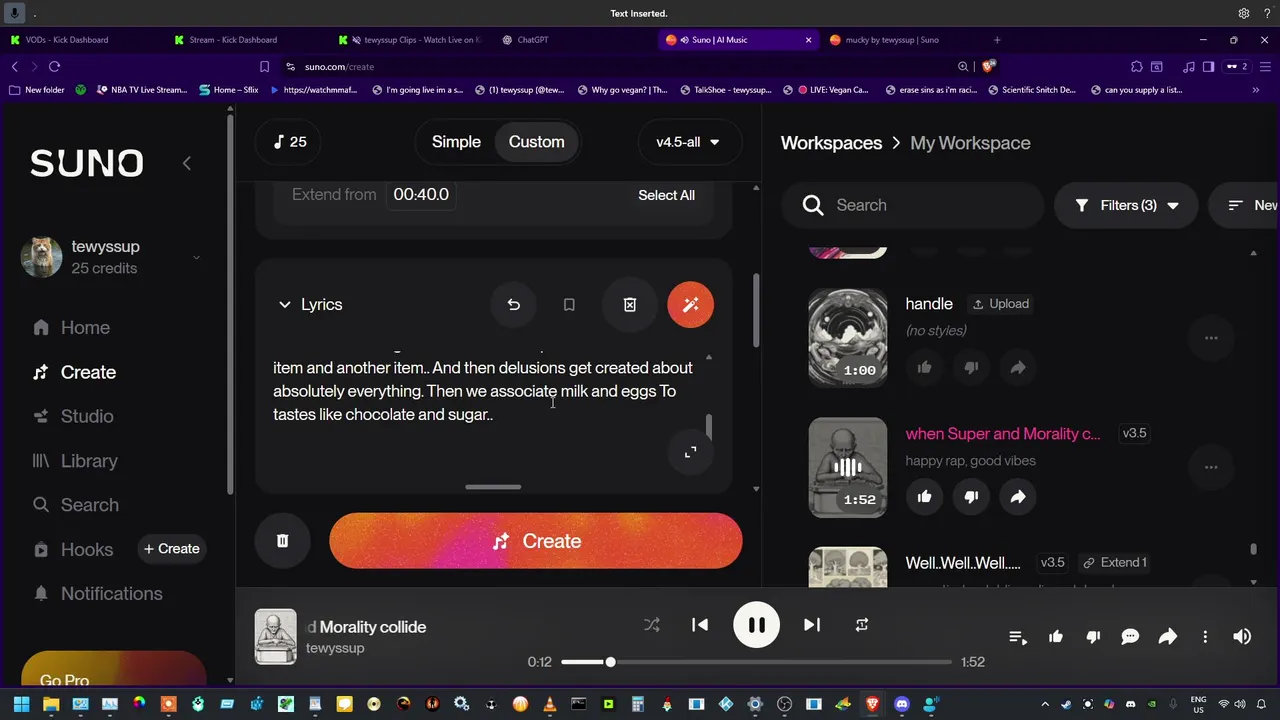Viewport: 1280px width, 720px height.
Task: Mute volume in player bar
Action: tap(1242, 637)
